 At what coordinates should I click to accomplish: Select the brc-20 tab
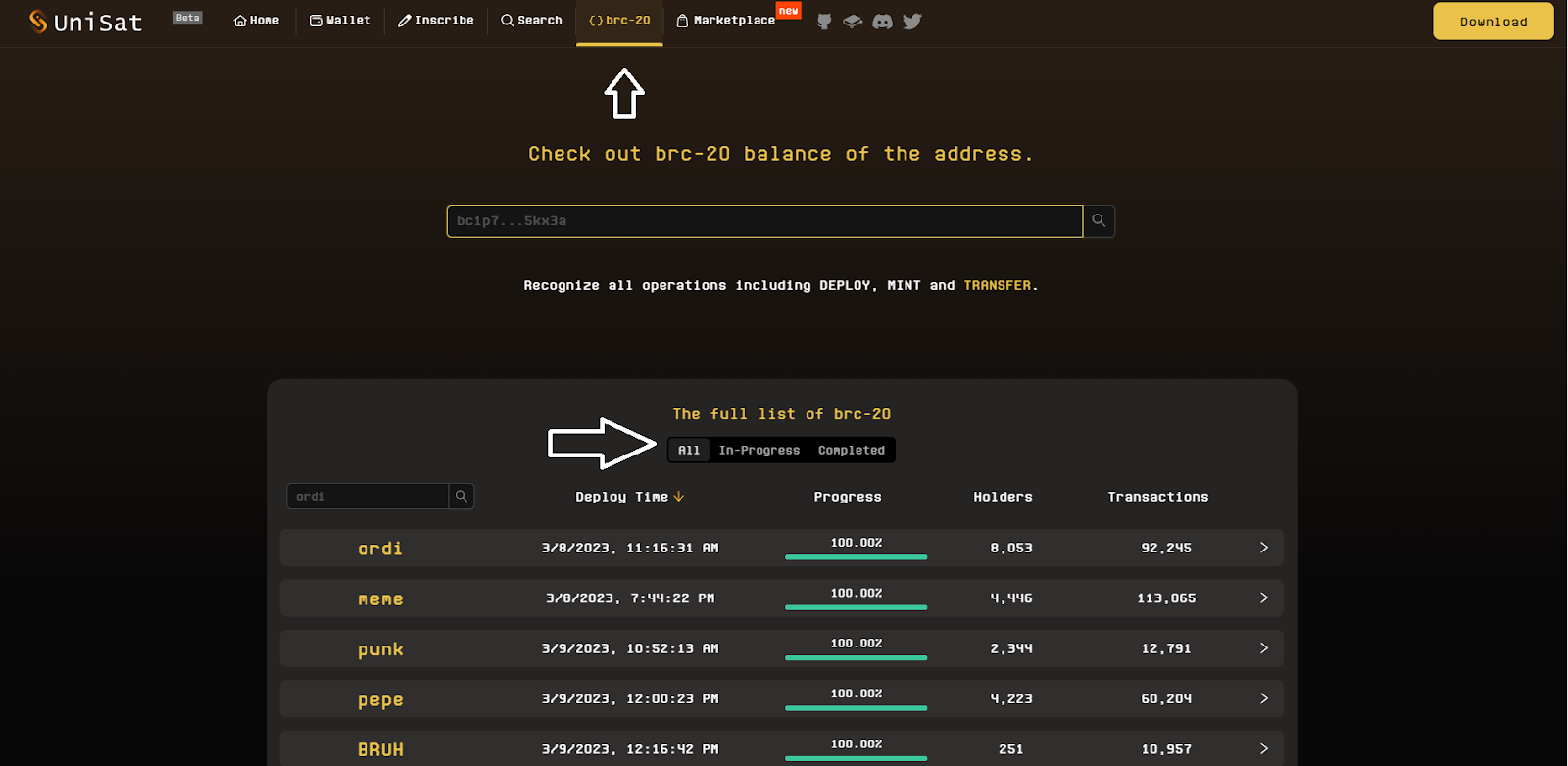[x=619, y=21]
